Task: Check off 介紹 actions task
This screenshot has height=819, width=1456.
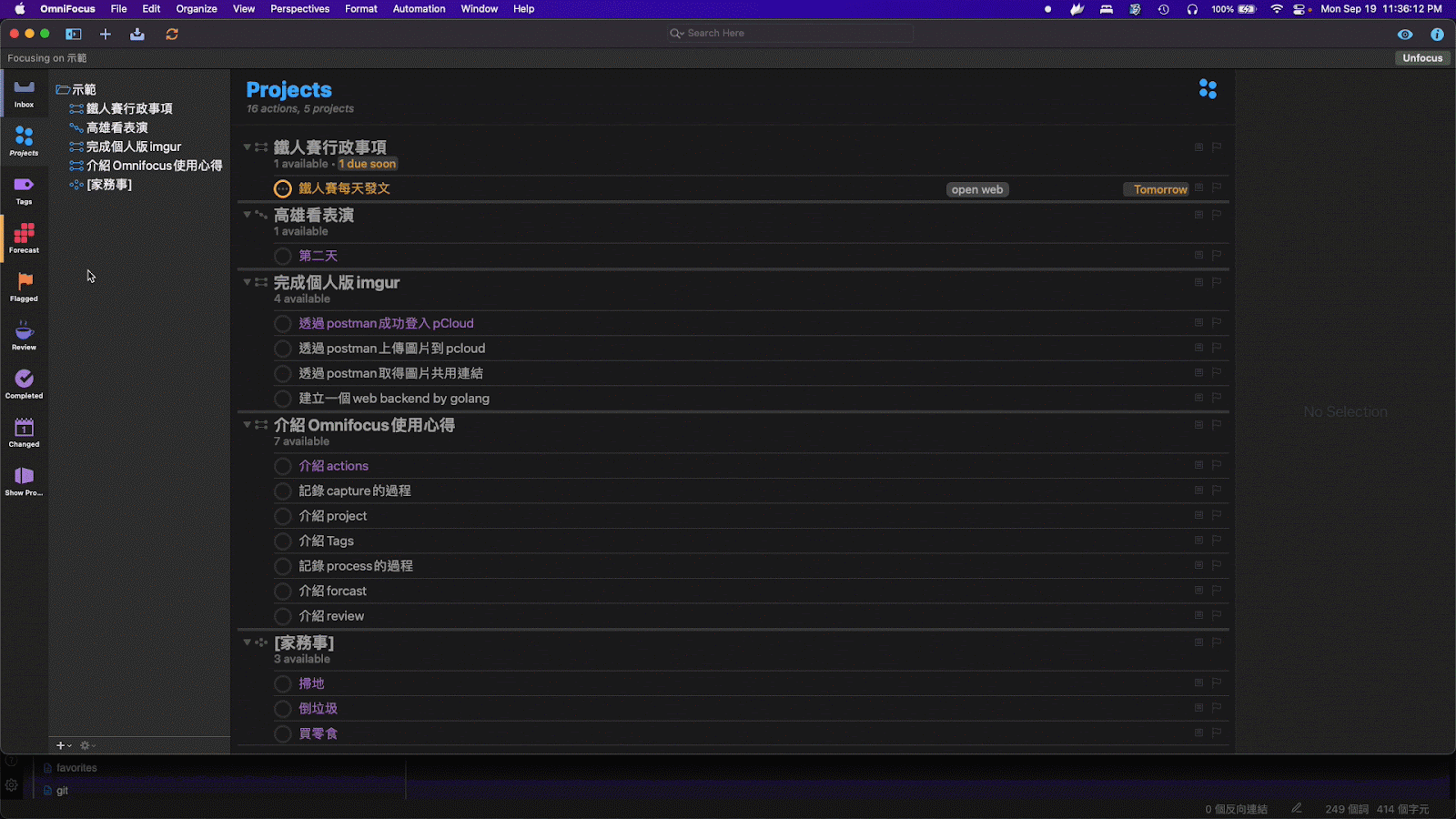Action: point(283,466)
